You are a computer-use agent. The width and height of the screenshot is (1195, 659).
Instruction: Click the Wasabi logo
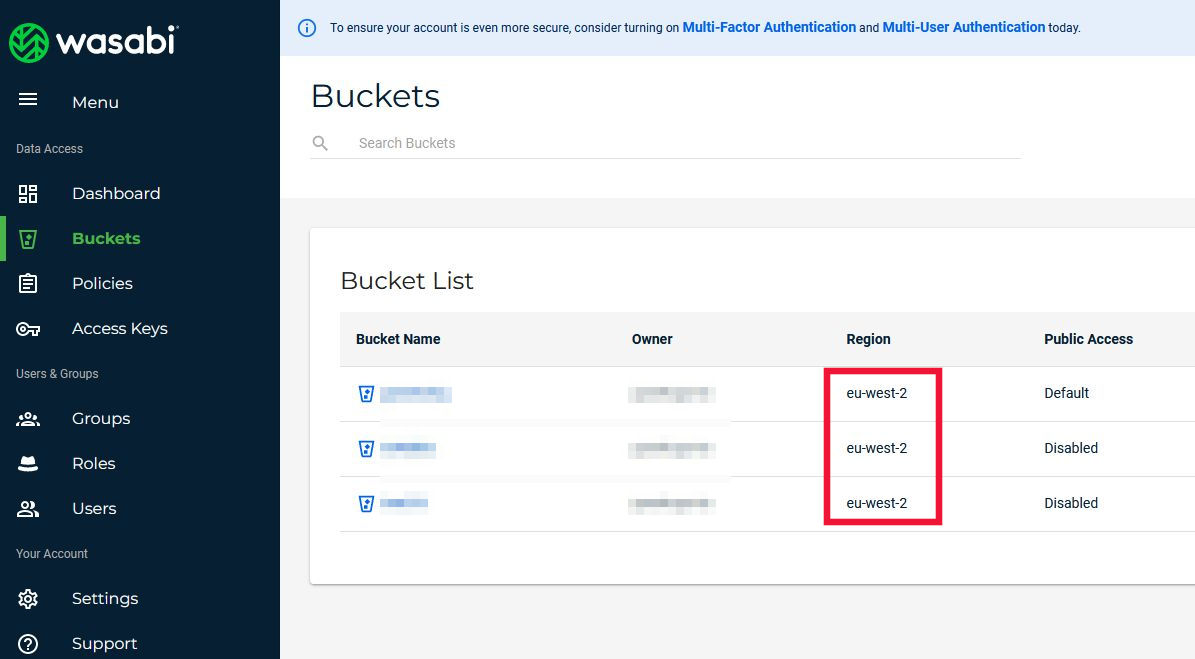[93, 41]
